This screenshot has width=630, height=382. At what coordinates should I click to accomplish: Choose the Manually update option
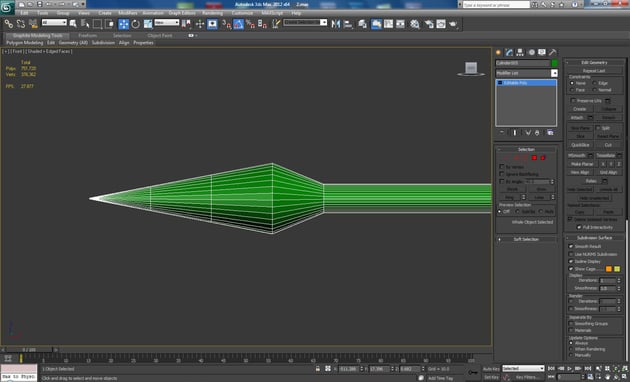[x=571, y=355]
